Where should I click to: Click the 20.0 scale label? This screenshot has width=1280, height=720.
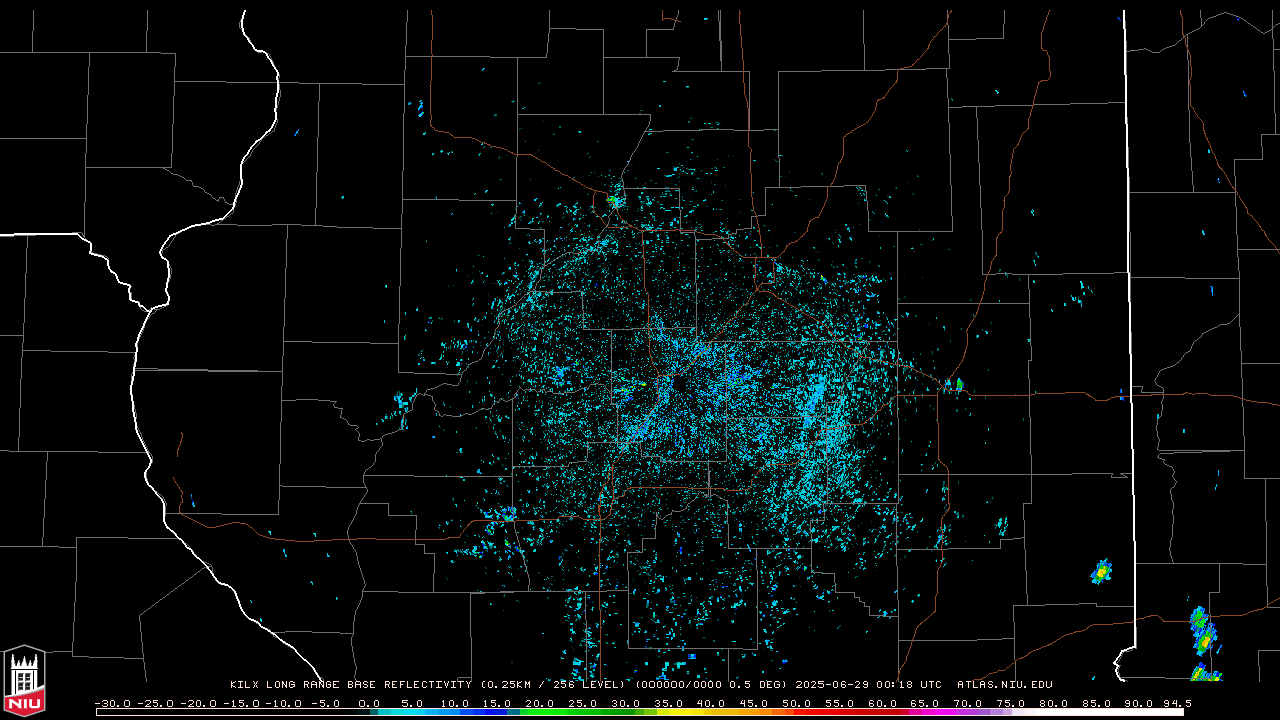coord(540,704)
